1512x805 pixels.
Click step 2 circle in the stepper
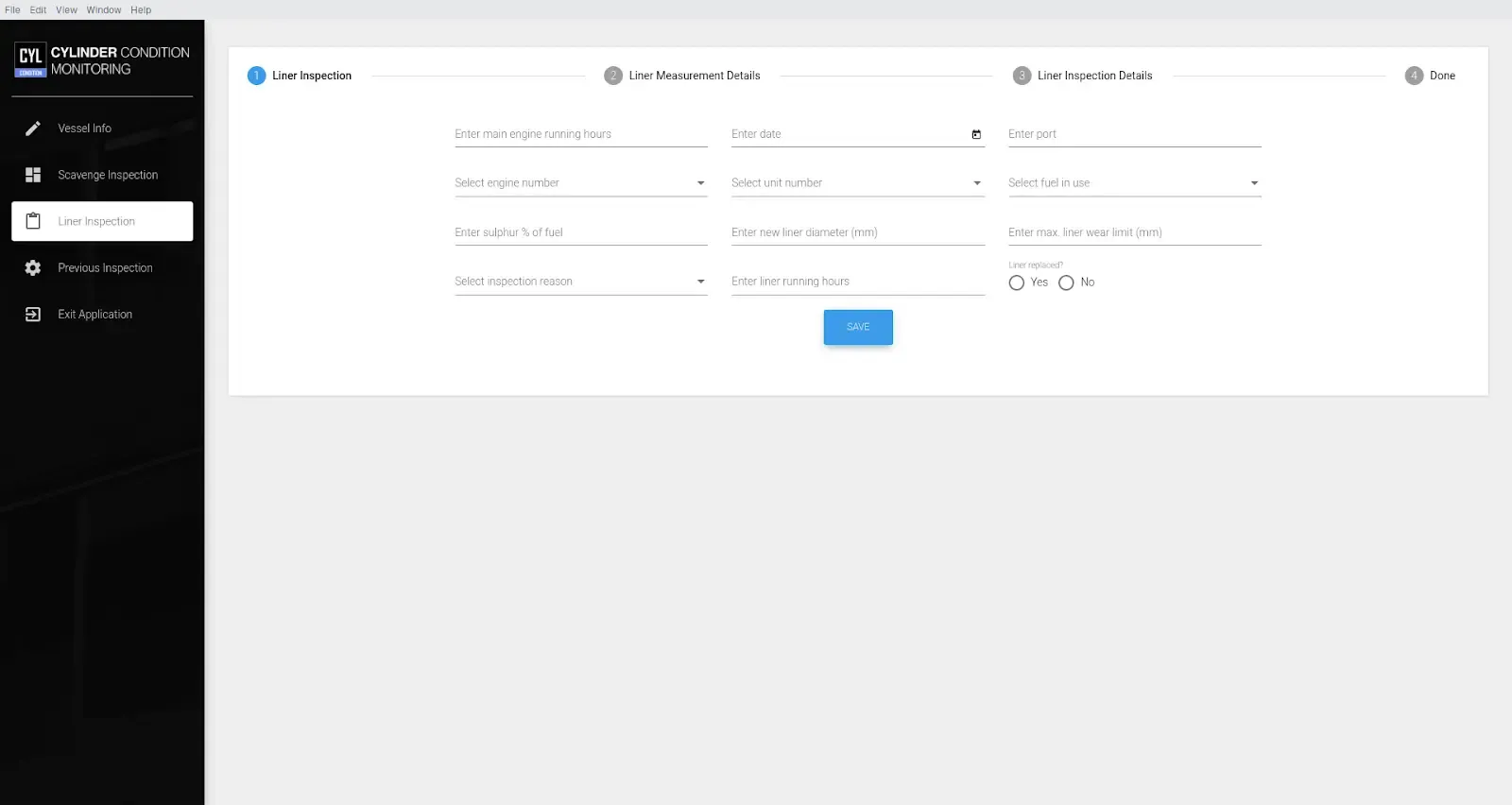click(613, 76)
